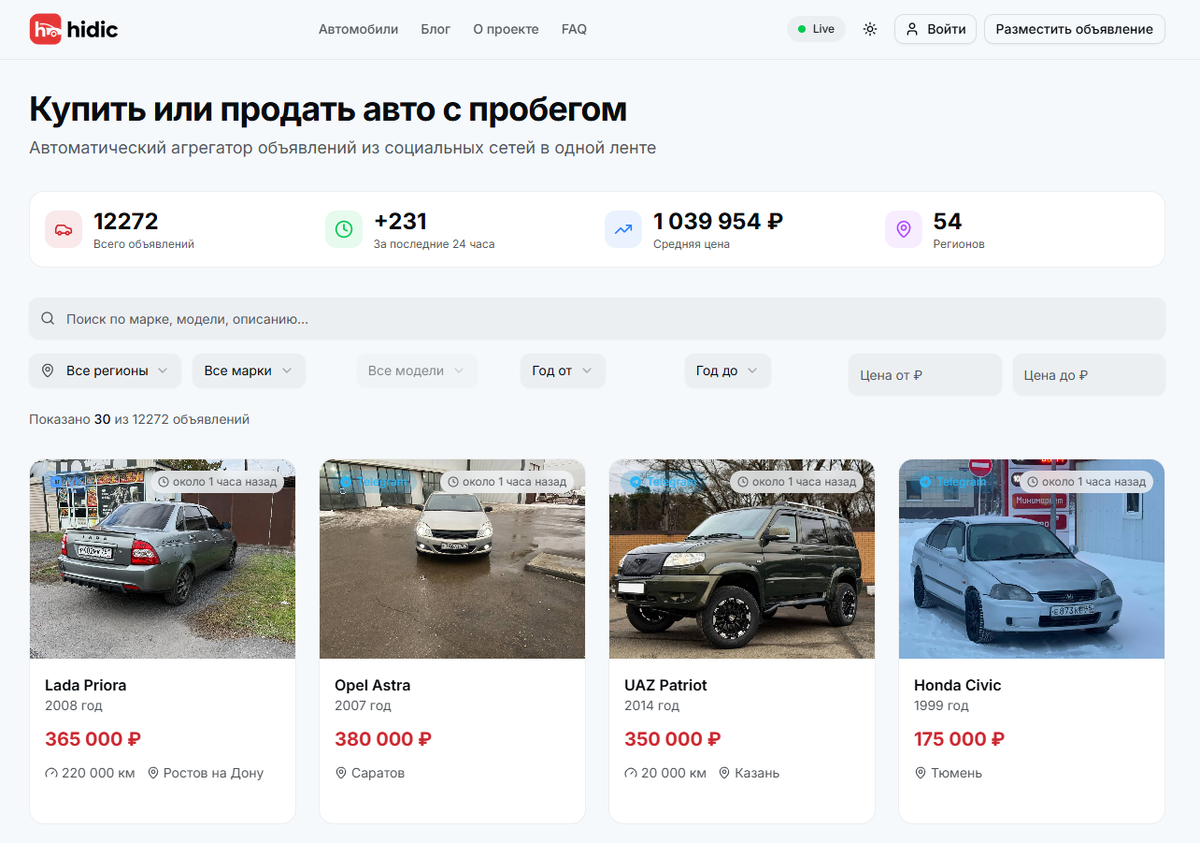Open the Блог menu item

[x=436, y=29]
